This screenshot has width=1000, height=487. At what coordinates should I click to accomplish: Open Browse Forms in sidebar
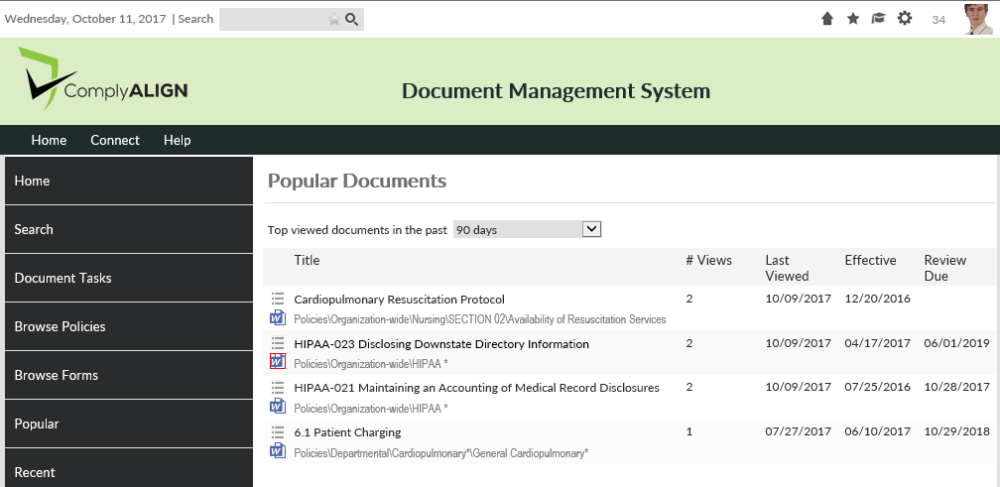coord(129,375)
